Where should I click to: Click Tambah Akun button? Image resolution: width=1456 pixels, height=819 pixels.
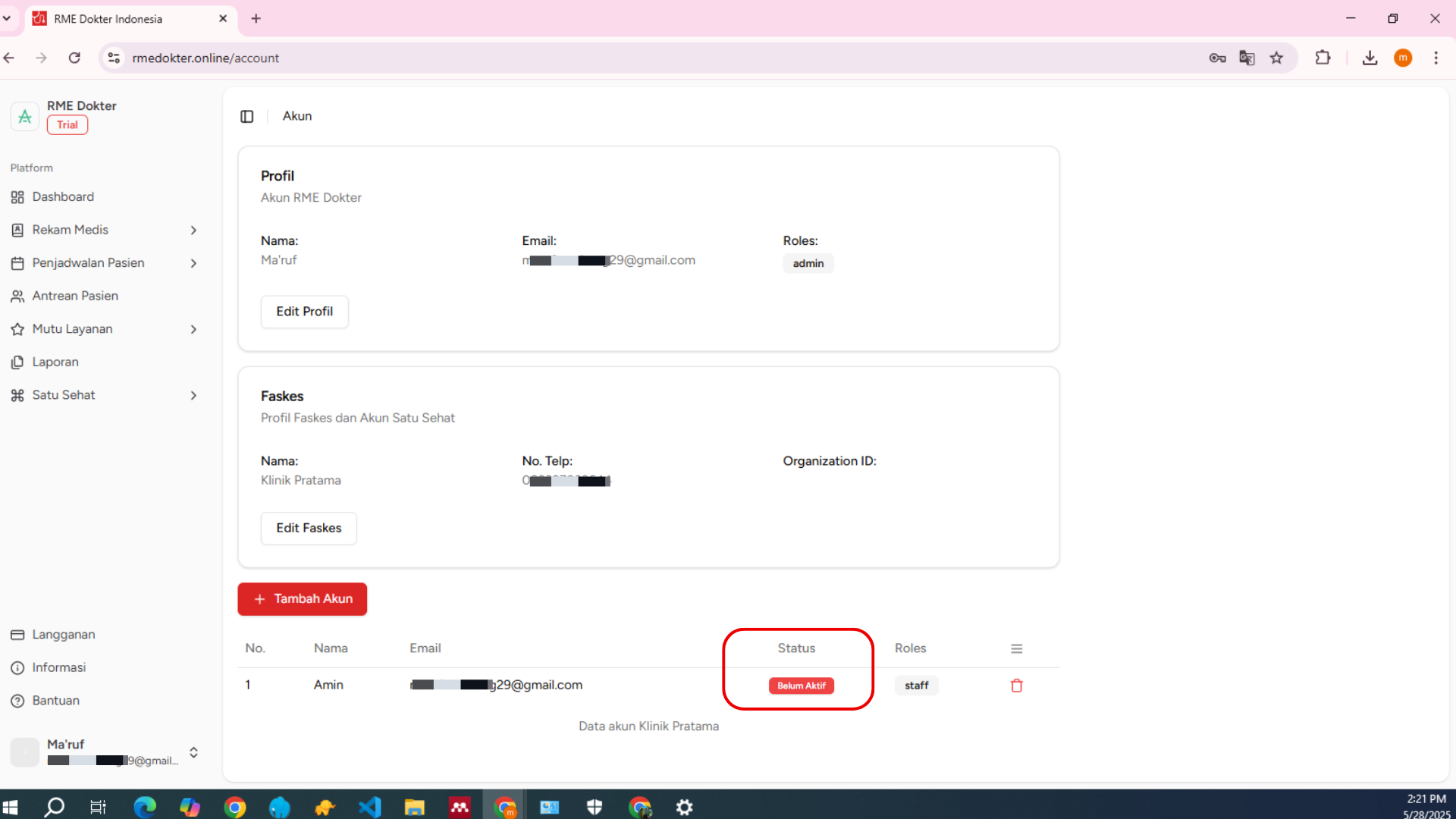[302, 599]
